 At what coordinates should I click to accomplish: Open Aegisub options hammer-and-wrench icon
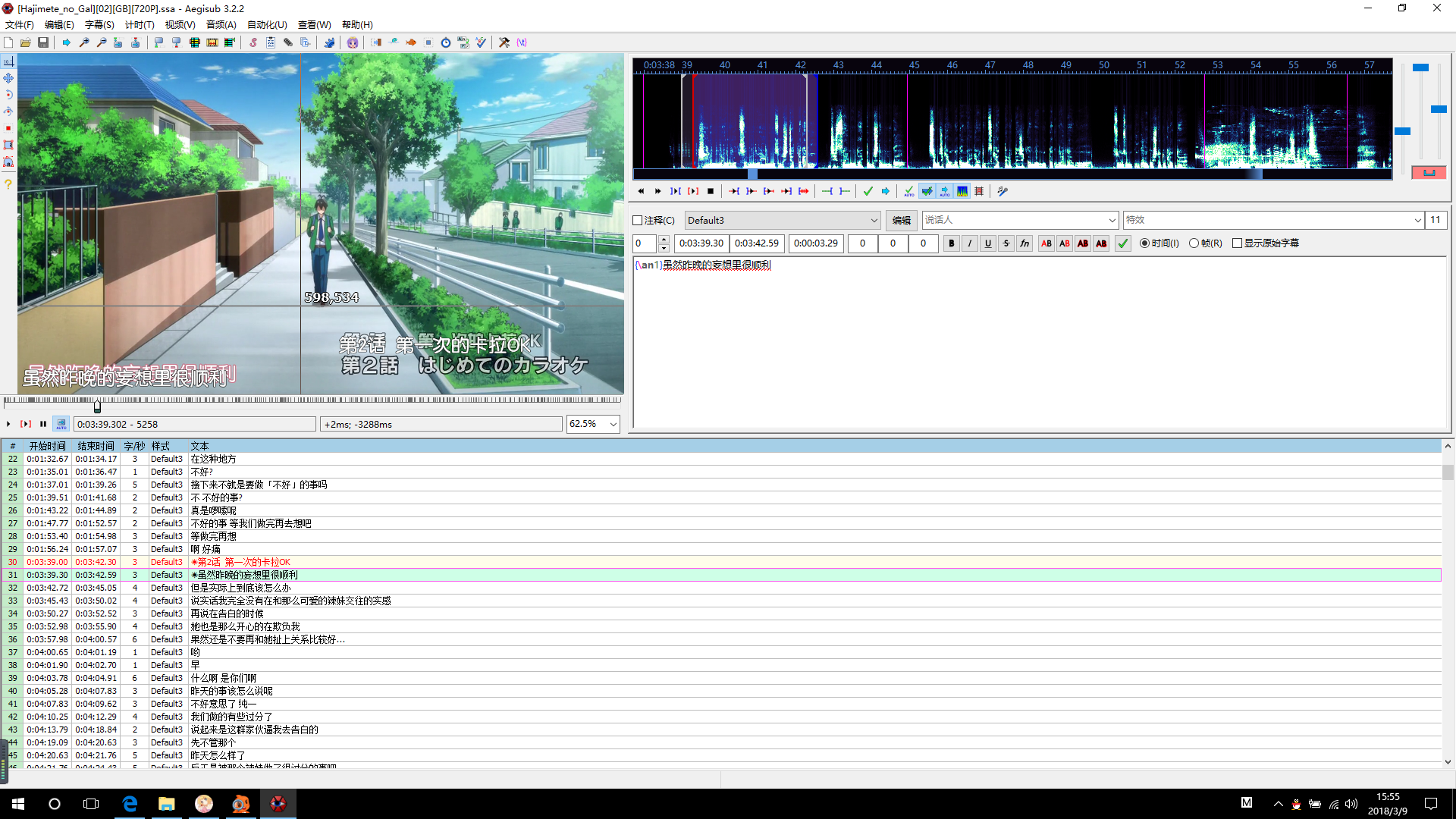pyautogui.click(x=504, y=42)
